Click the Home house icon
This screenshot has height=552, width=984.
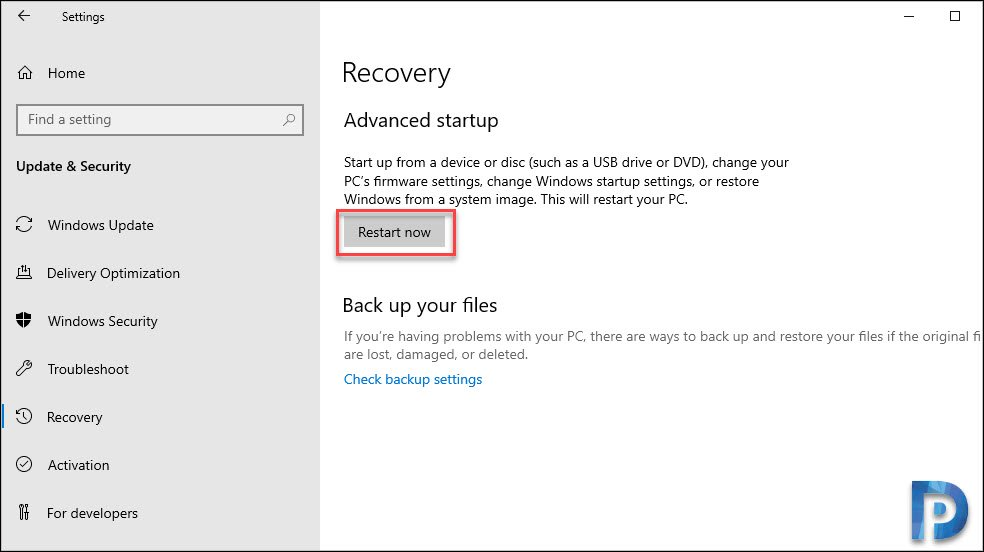coord(24,73)
